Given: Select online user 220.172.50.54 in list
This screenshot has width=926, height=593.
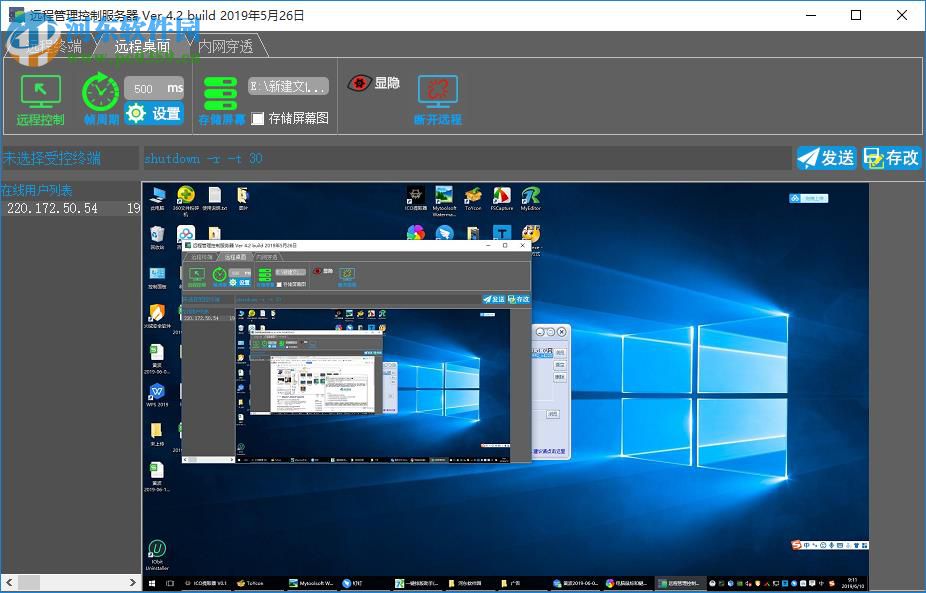Looking at the screenshot, I should pos(52,209).
